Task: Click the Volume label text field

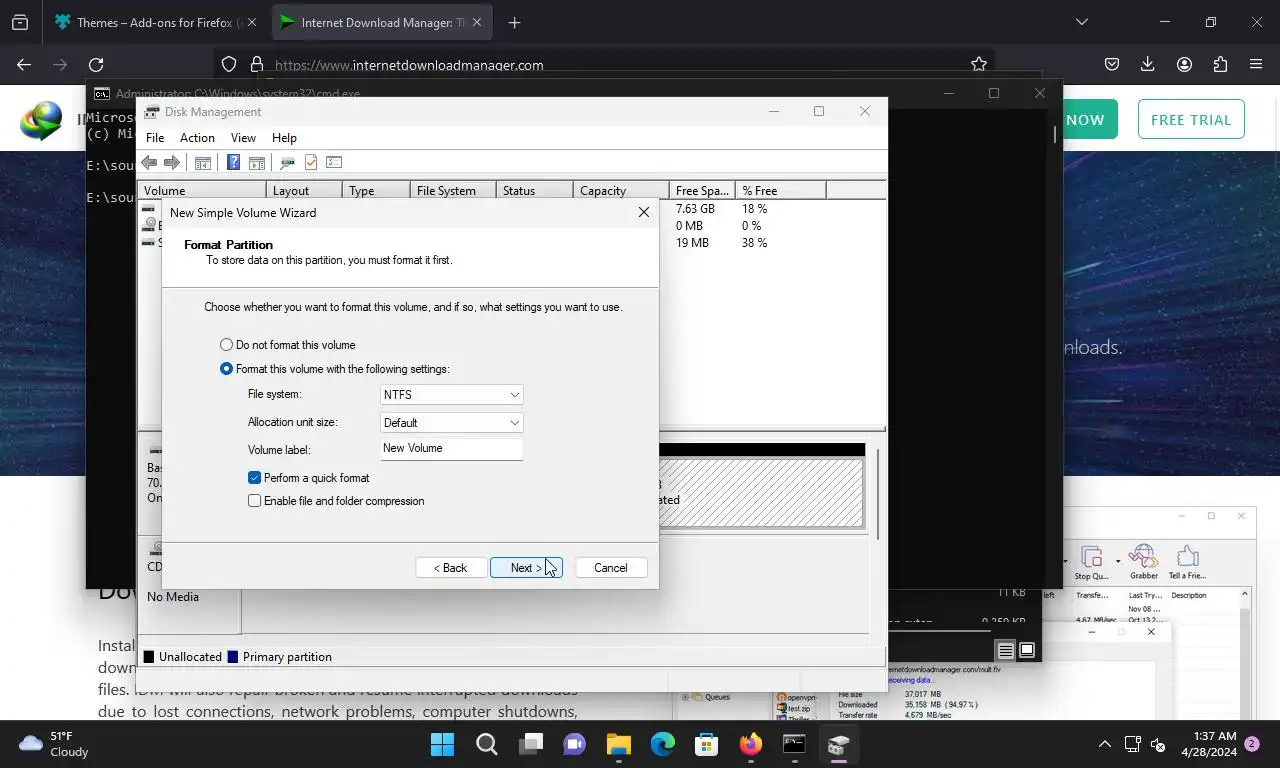Action: [451, 449]
